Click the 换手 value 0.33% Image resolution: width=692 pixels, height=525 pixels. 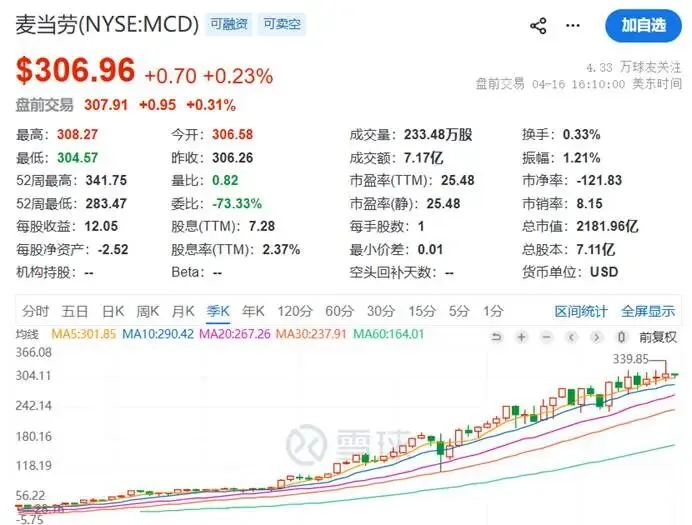point(581,135)
